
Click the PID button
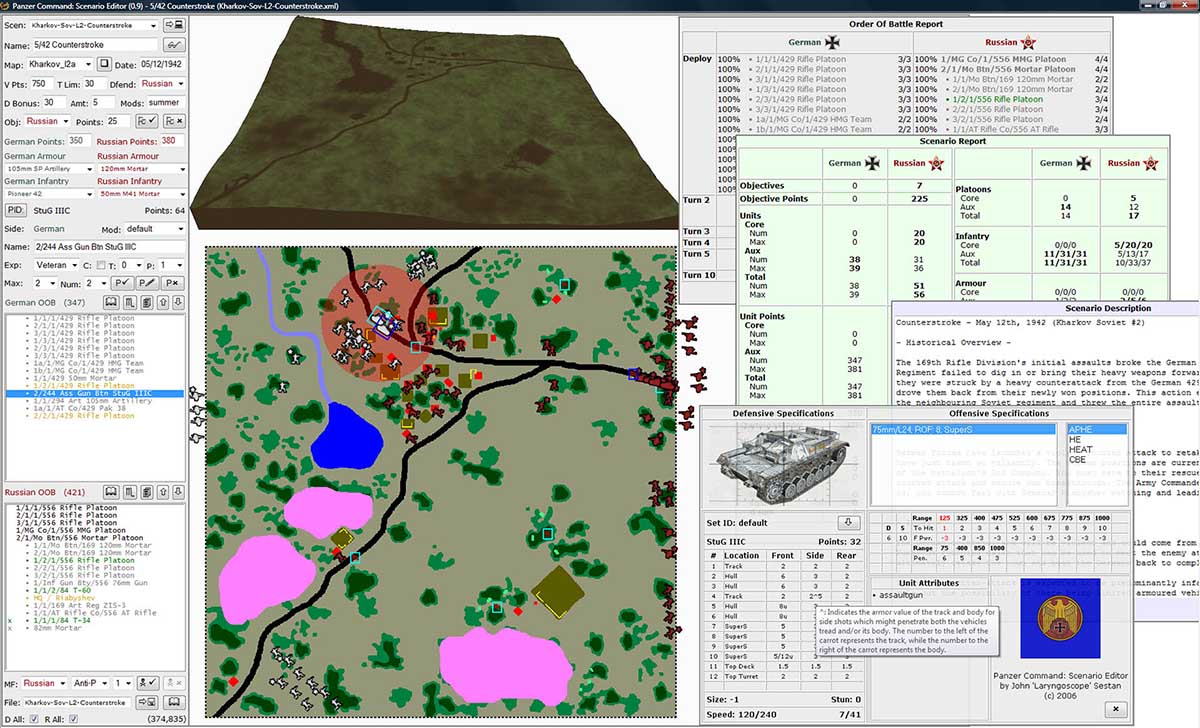tap(15, 210)
